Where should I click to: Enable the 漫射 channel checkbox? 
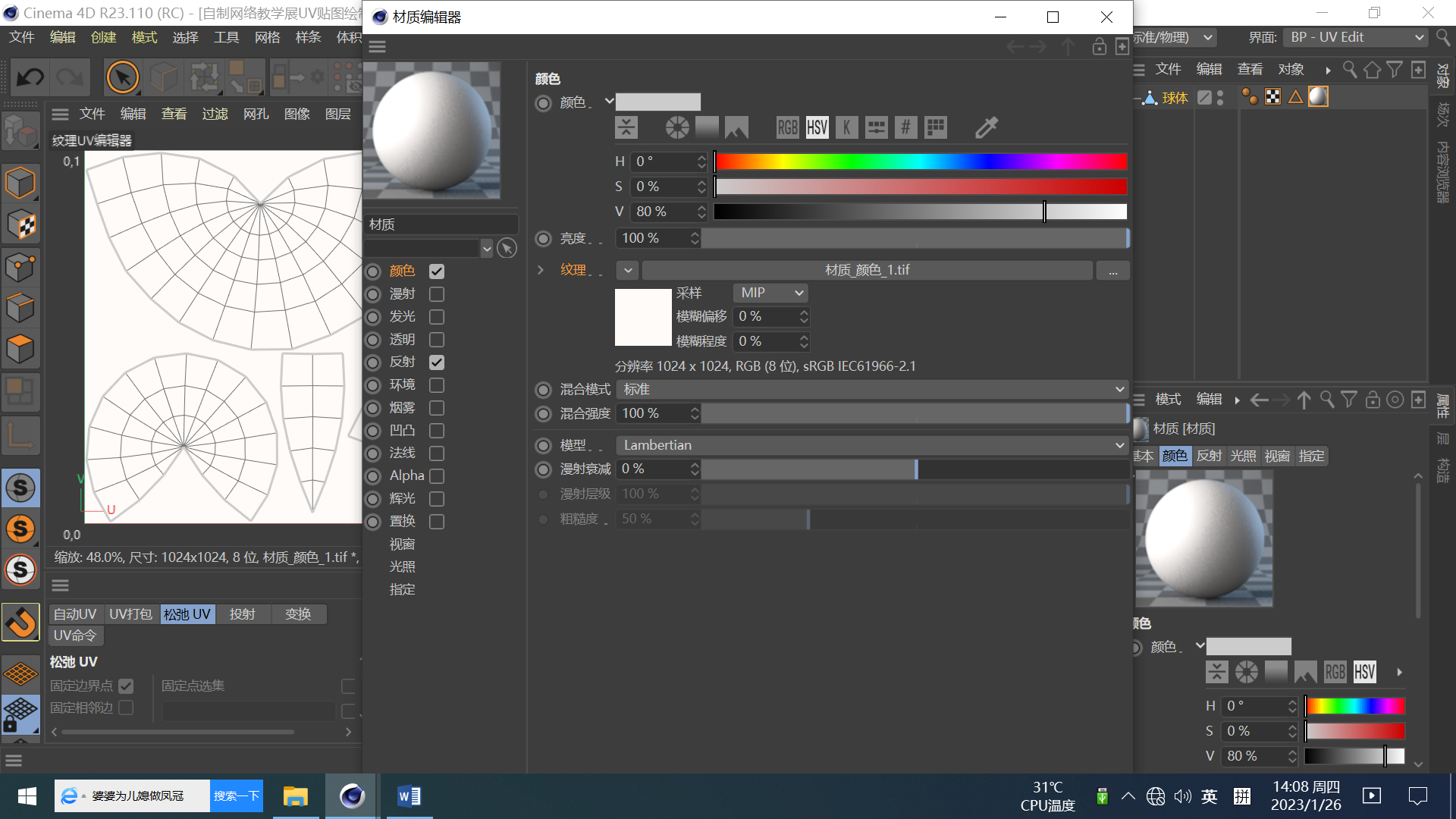(437, 294)
